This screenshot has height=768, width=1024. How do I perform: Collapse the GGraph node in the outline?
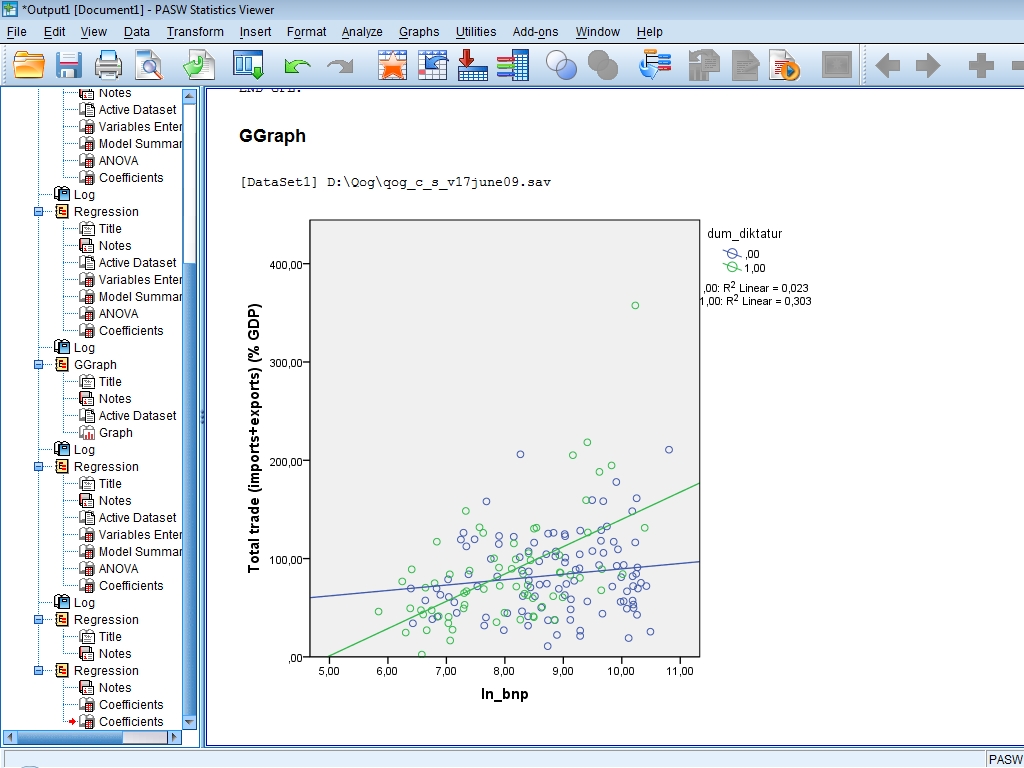pos(39,365)
